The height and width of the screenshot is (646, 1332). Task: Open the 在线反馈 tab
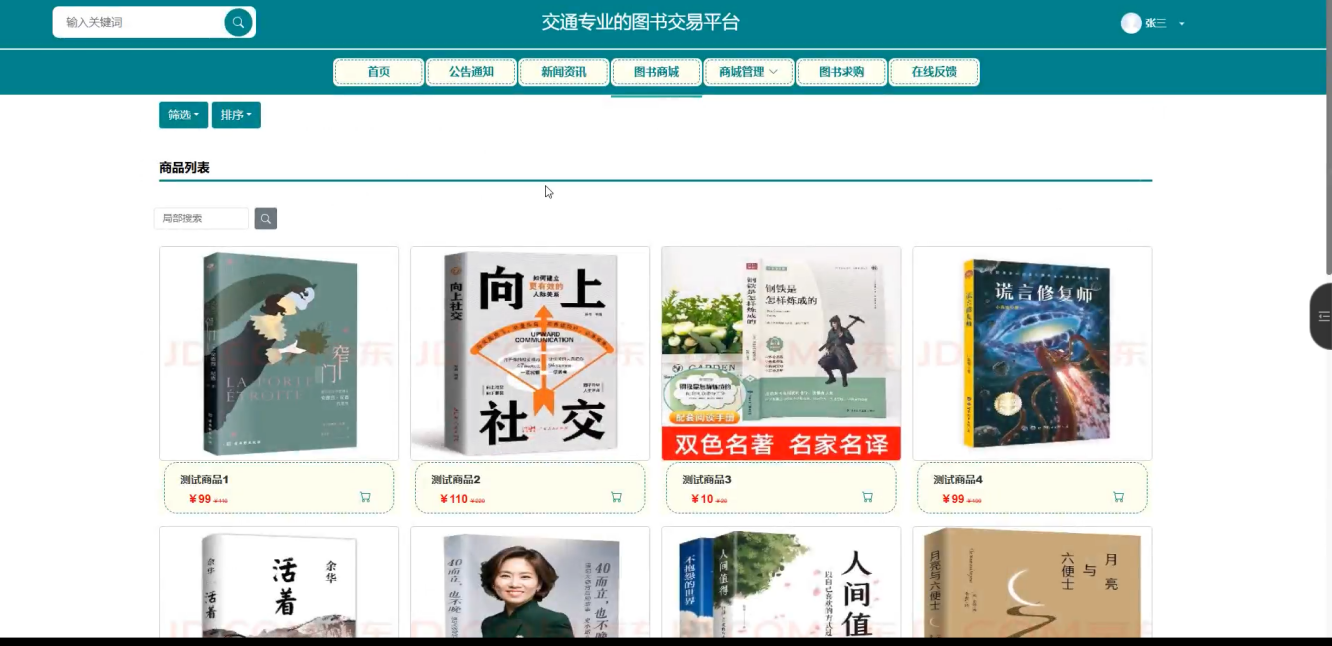pos(934,72)
